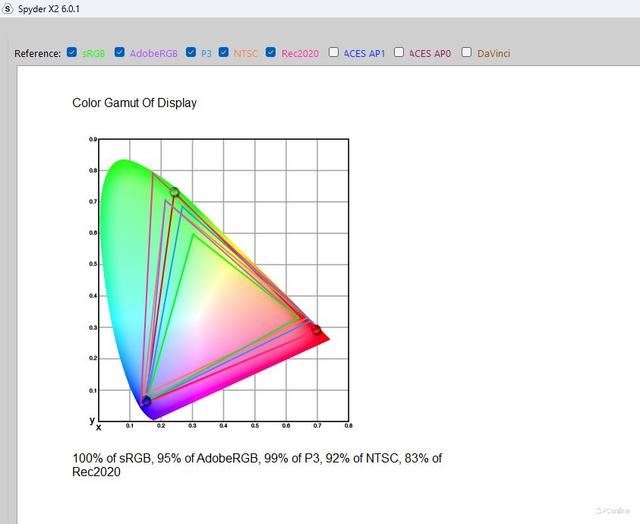Toggle off the P3 reference checkbox
Viewport: 640px width, 524px height.
click(191, 52)
